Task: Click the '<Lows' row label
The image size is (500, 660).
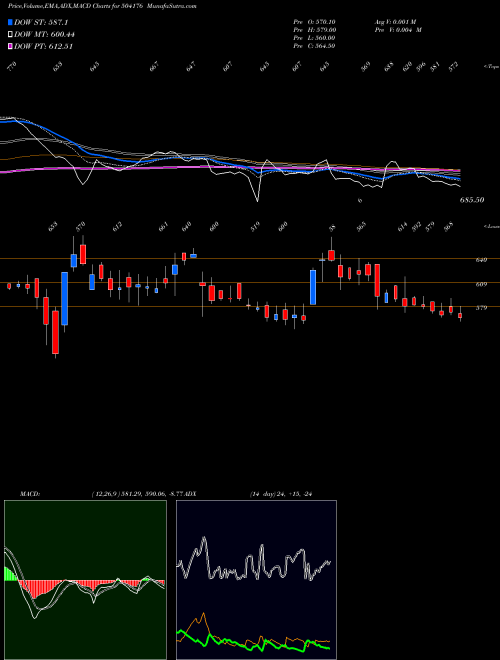Action: [x=492, y=226]
